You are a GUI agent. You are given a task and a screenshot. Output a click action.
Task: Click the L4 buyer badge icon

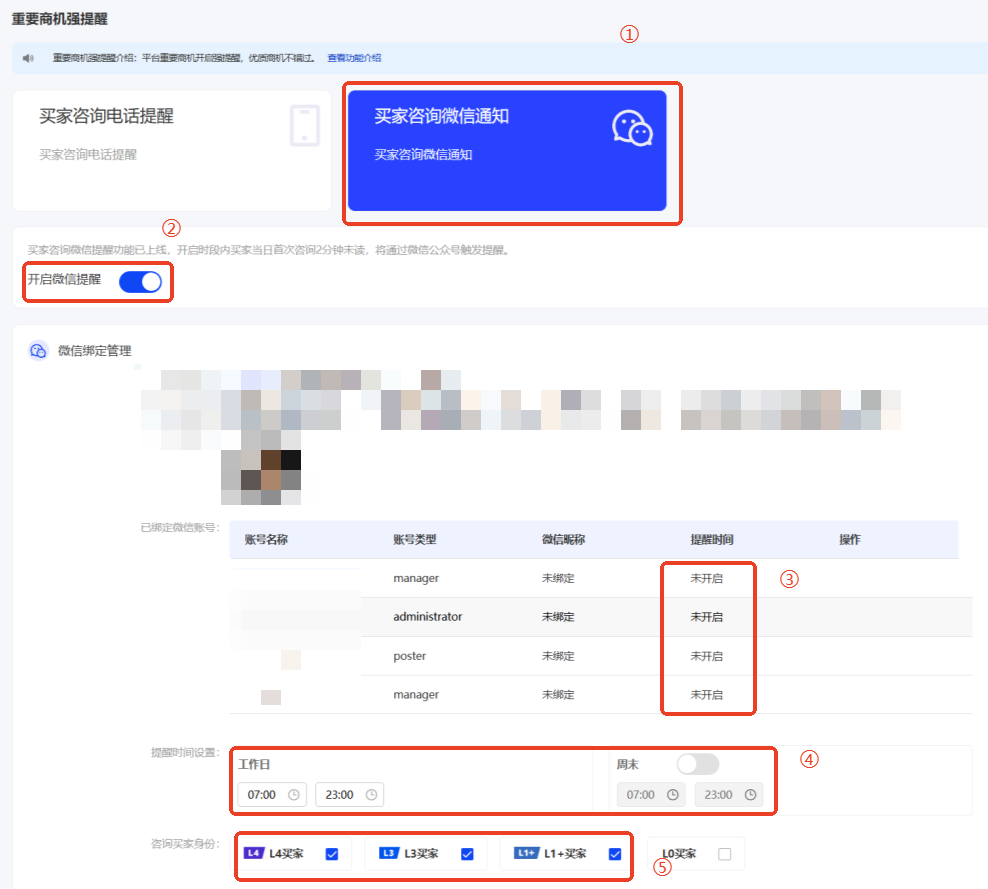point(254,853)
